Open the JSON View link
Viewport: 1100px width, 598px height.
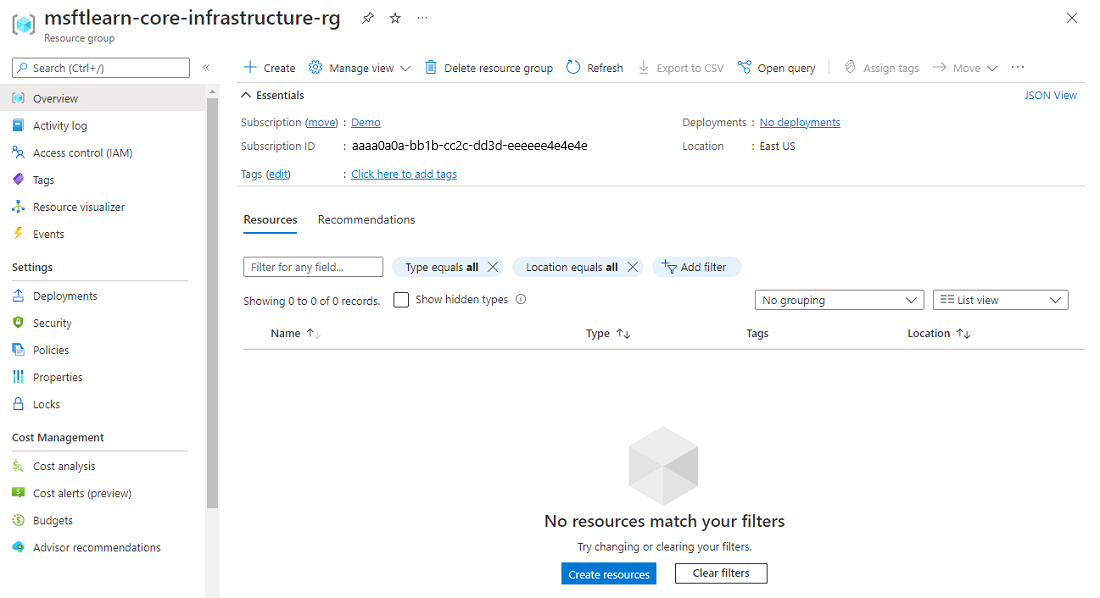point(1050,95)
